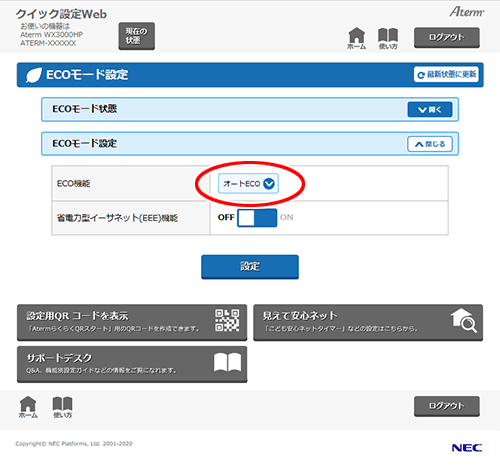Click the QR code icon
The height and width of the screenshot is (469, 500).
[227, 320]
